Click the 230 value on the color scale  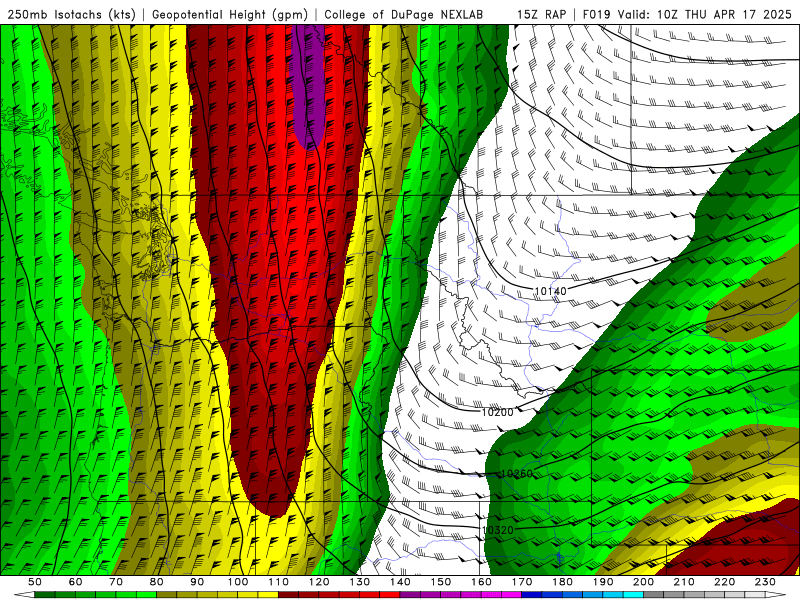coord(765,582)
